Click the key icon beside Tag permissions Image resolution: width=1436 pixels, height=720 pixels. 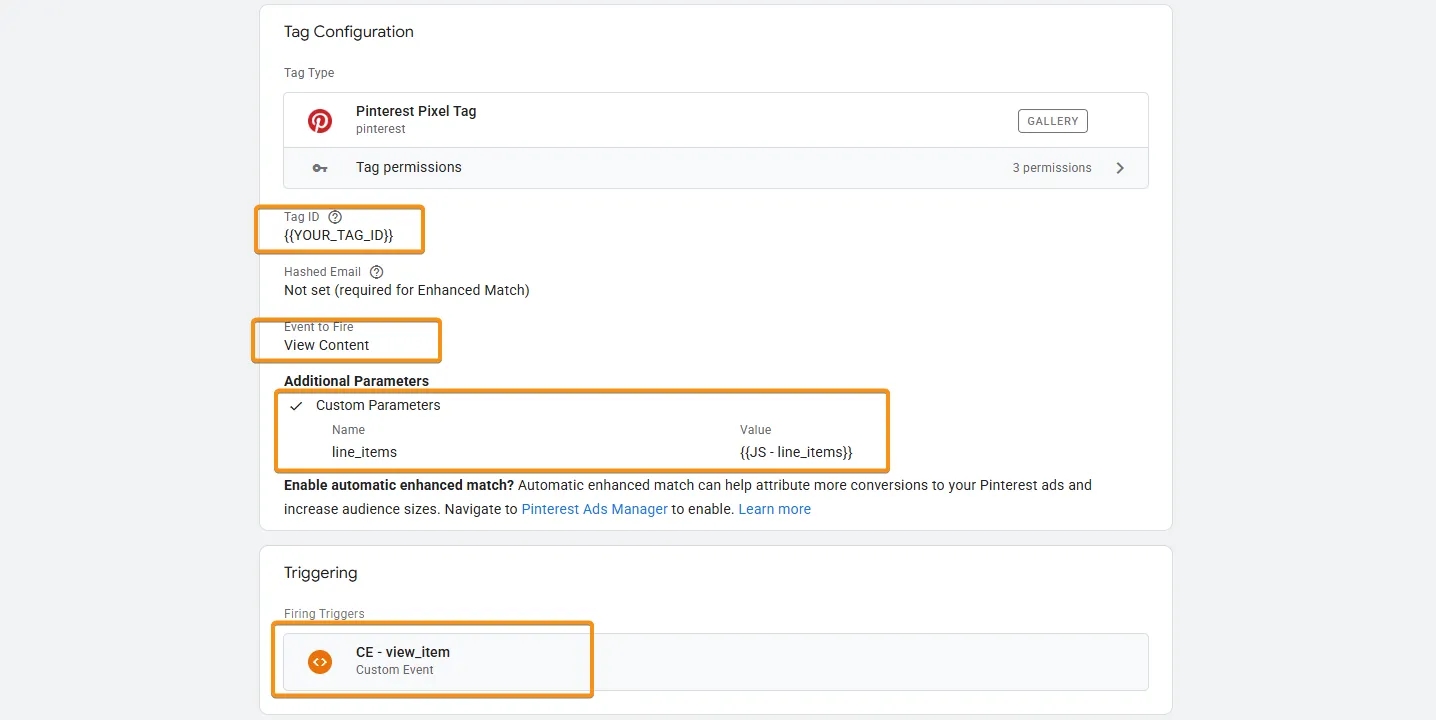point(320,168)
